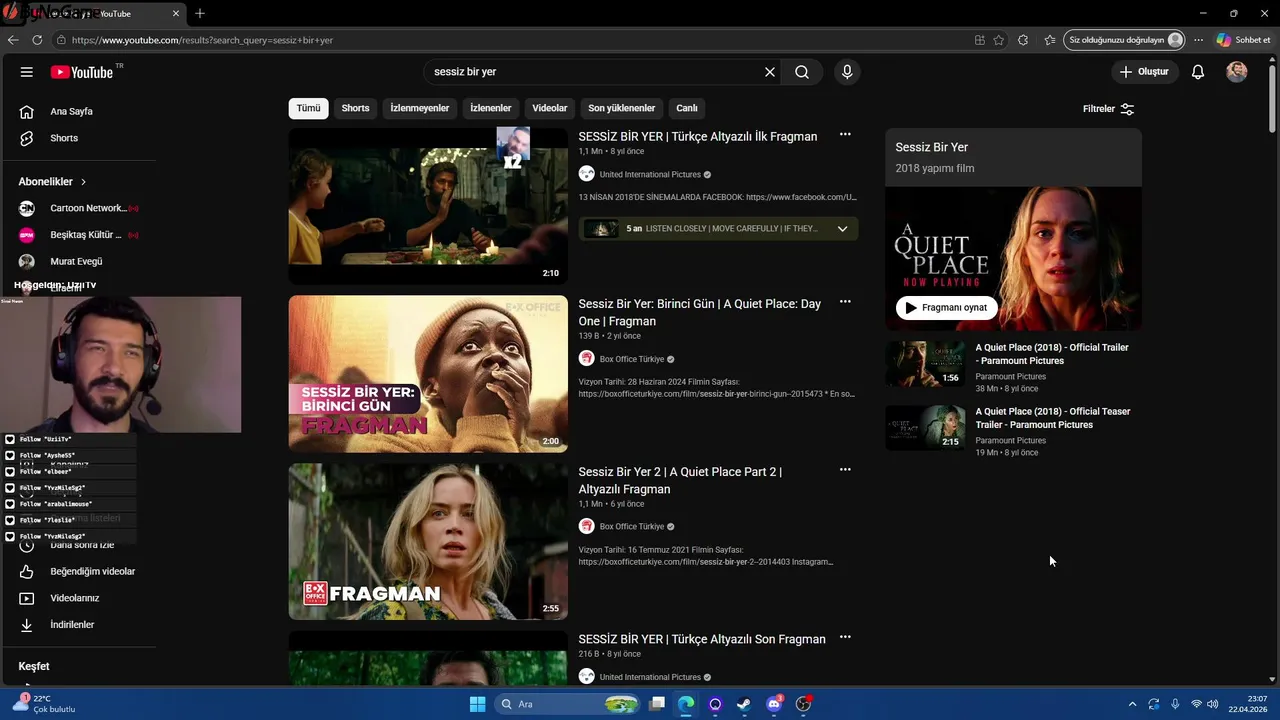Viewport: 1280px width, 720px height.
Task: Go to YouTube home via the logo
Action: click(x=82, y=72)
